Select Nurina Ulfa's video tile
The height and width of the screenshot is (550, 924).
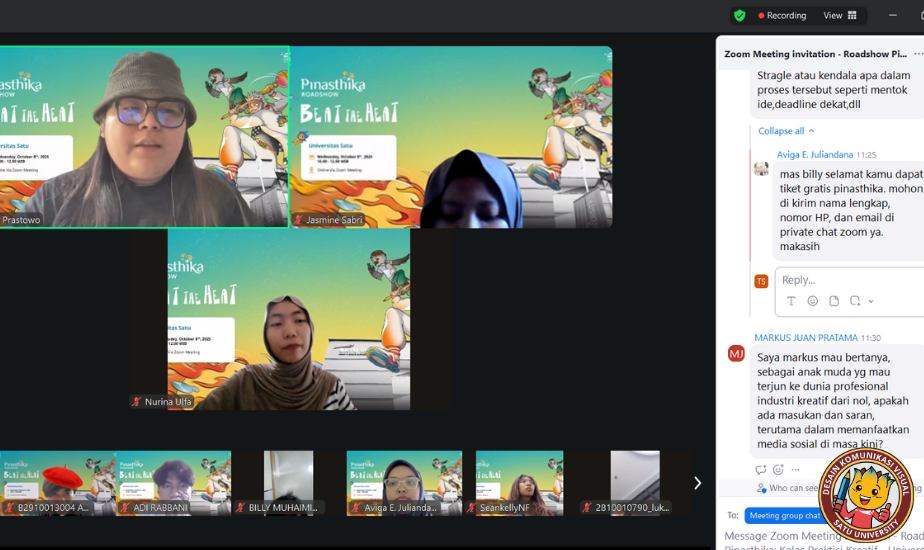pos(289,319)
